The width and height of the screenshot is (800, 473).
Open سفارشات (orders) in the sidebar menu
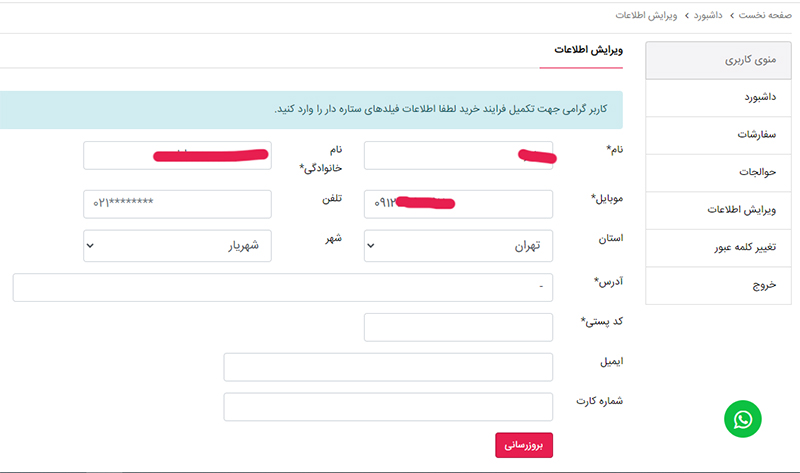(x=718, y=135)
